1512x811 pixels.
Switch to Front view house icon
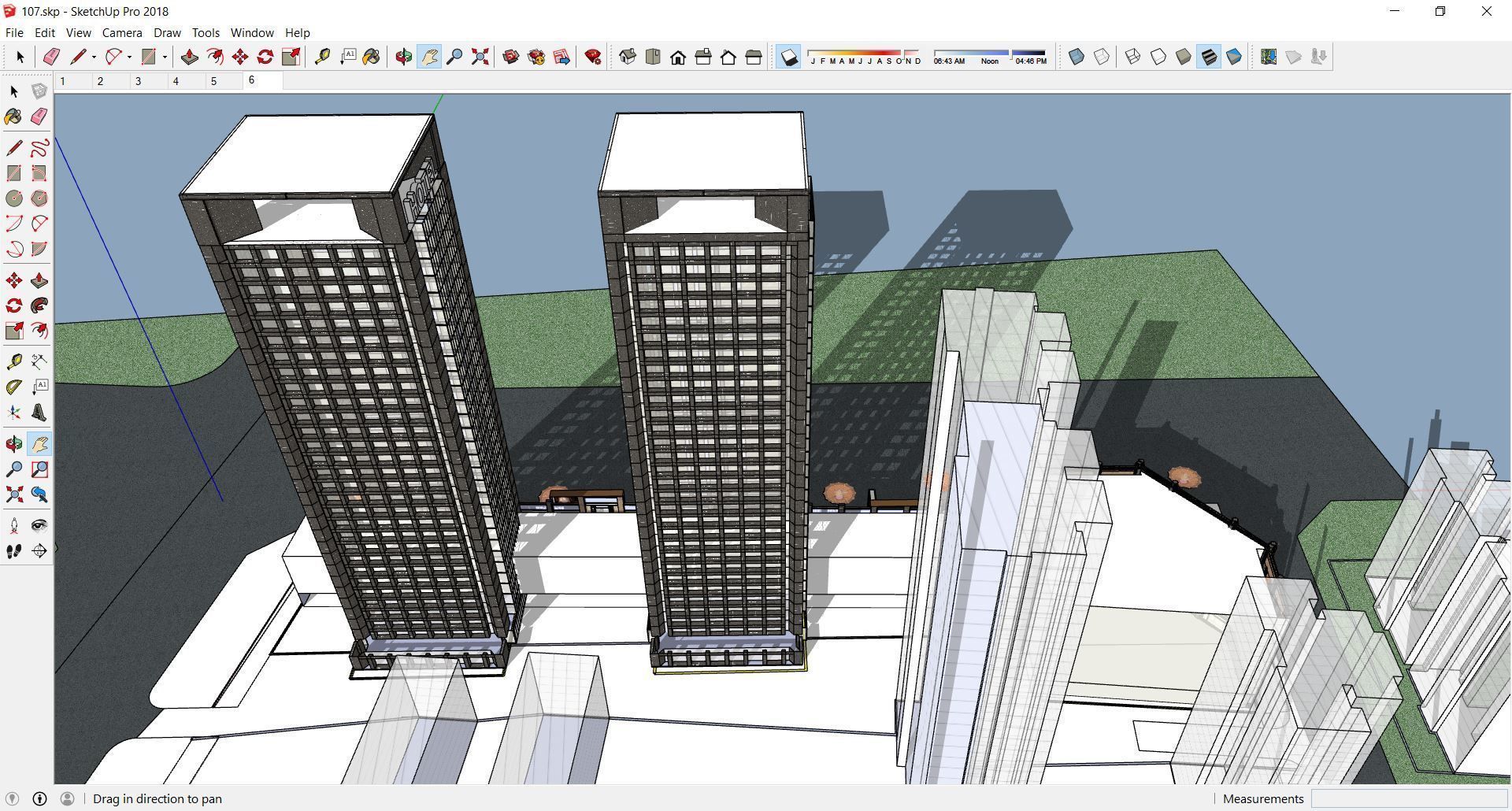(678, 57)
